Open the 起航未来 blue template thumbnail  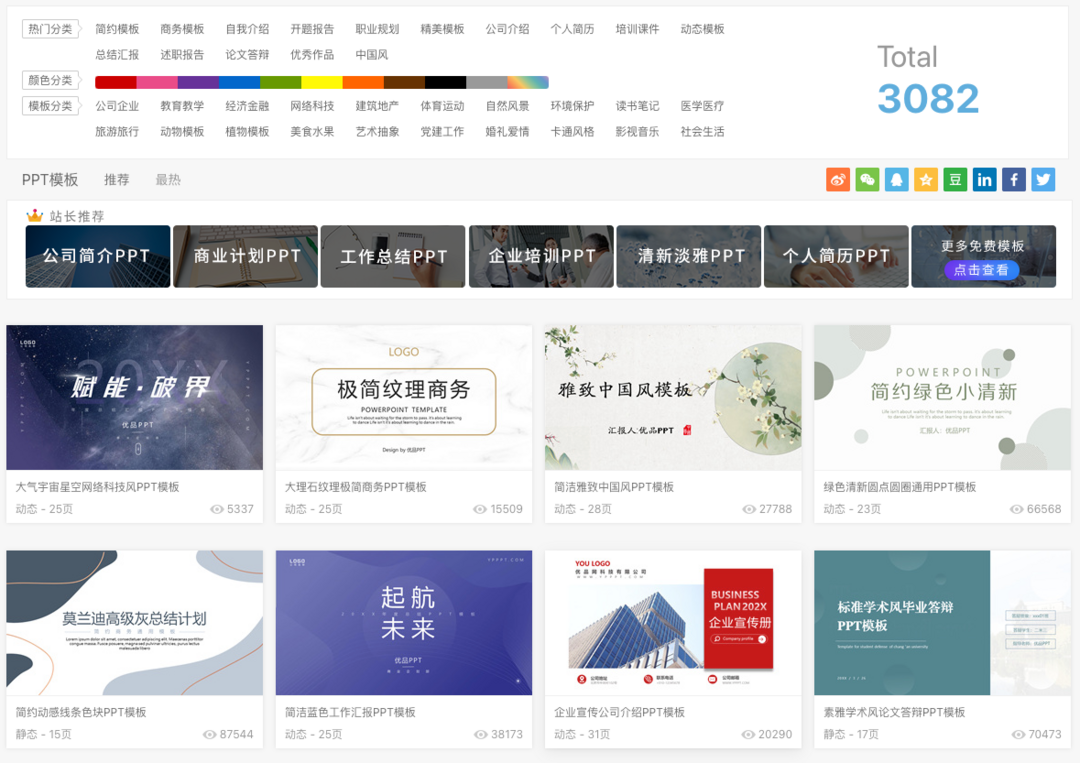click(x=404, y=622)
